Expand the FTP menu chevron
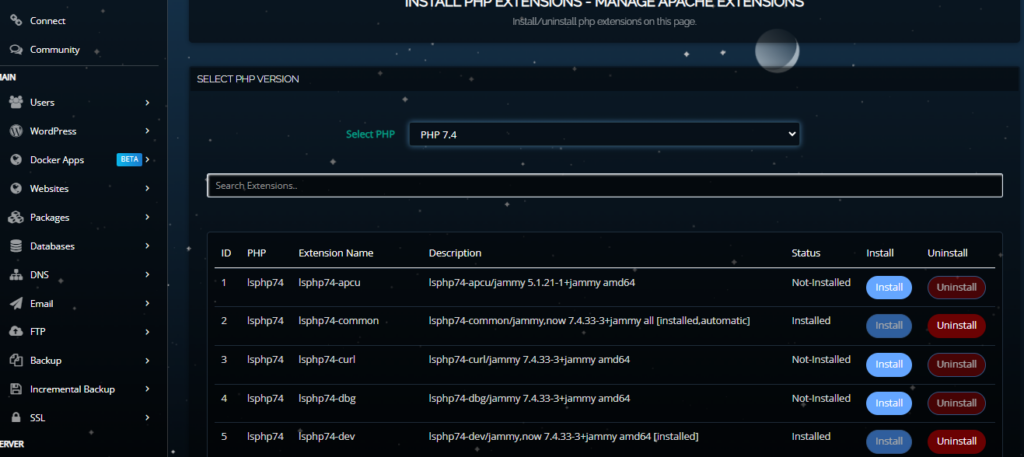 pos(148,332)
